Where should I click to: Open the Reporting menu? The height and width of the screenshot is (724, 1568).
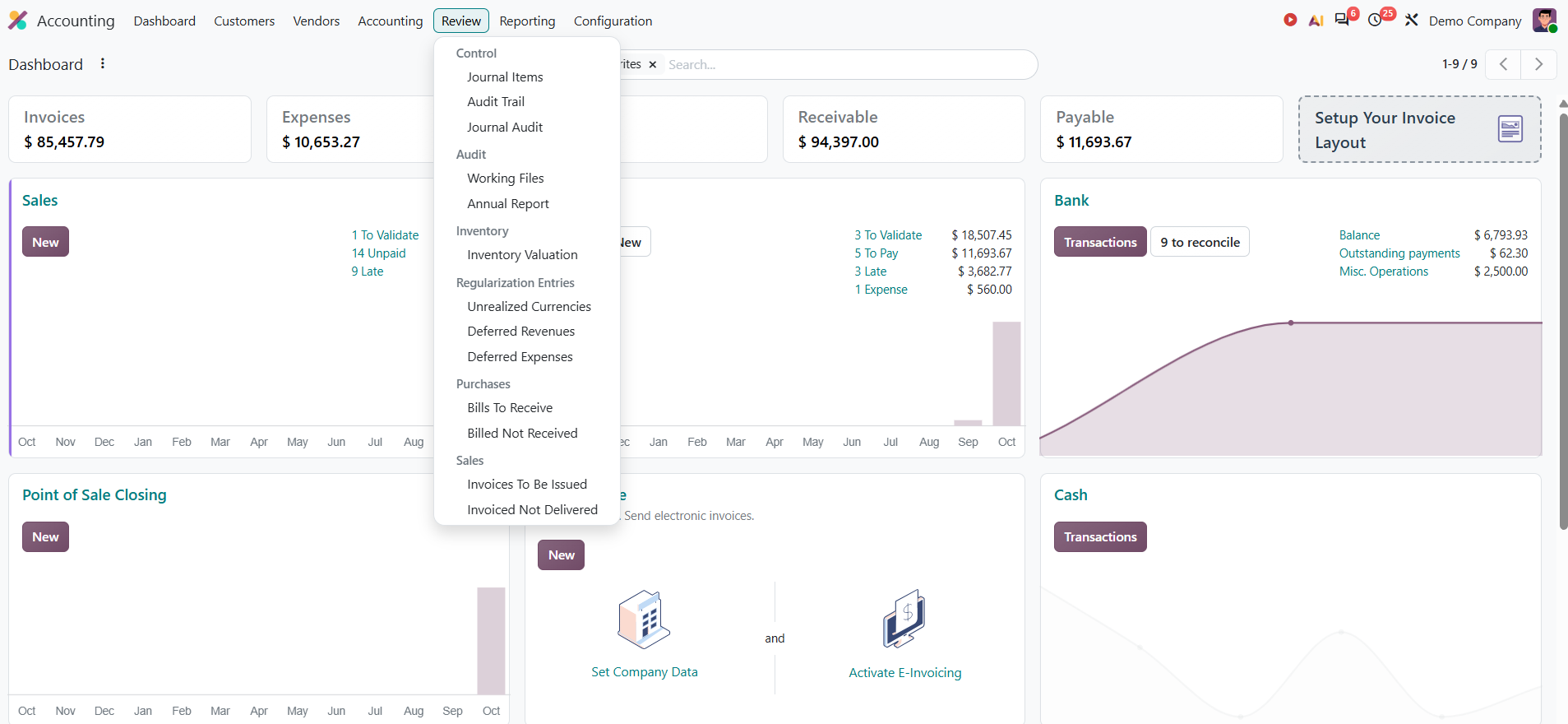(x=527, y=21)
